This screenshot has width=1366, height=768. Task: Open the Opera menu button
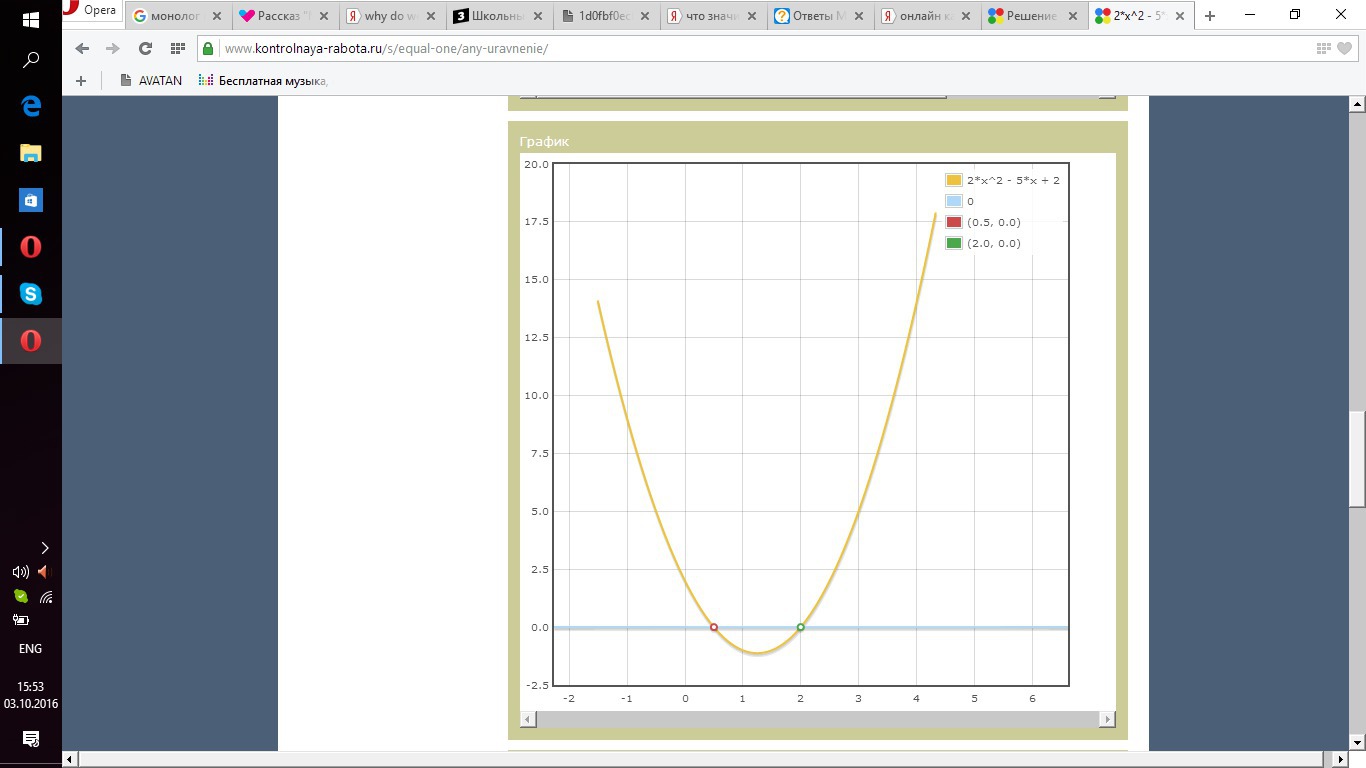coord(90,11)
